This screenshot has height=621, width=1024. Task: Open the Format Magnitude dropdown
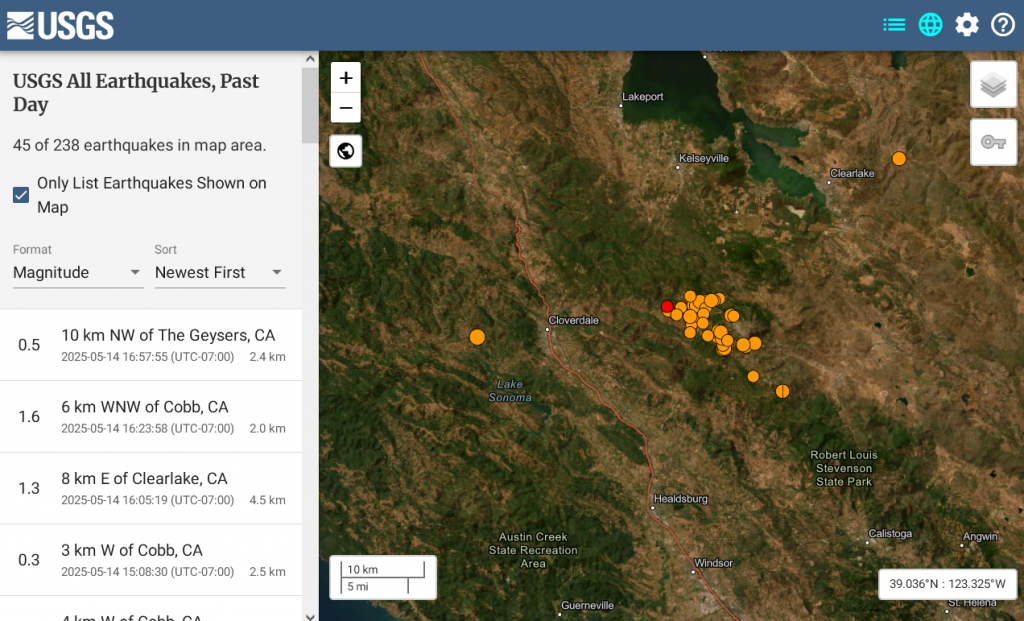pyautogui.click(x=77, y=272)
